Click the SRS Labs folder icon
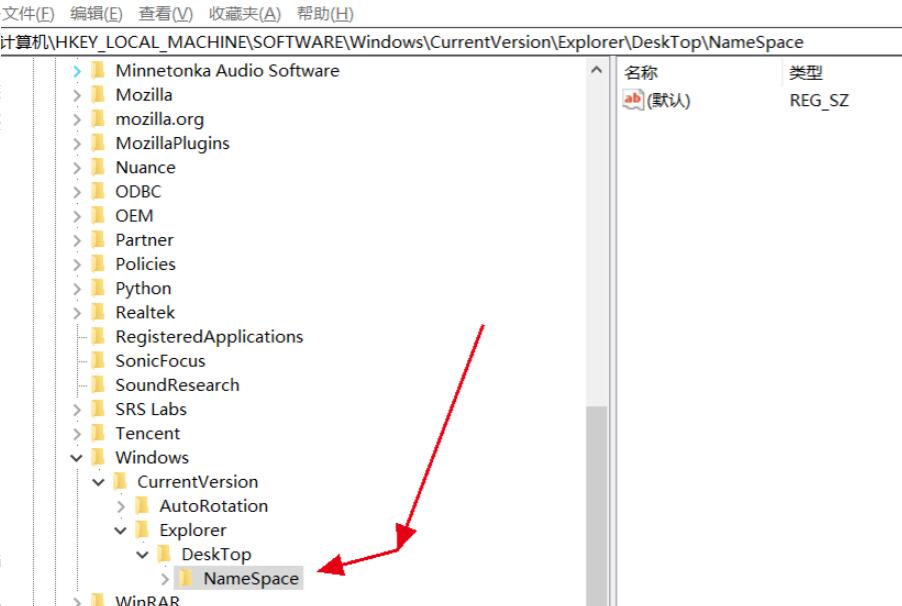 pyautogui.click(x=98, y=409)
